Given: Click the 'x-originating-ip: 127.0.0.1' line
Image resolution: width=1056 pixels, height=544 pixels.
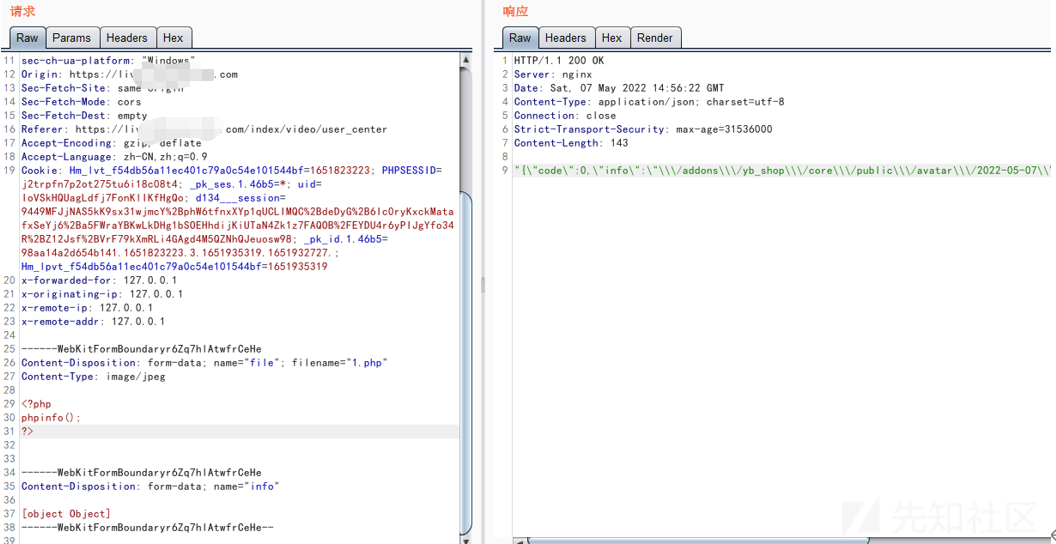Looking at the screenshot, I should click(x=102, y=294).
